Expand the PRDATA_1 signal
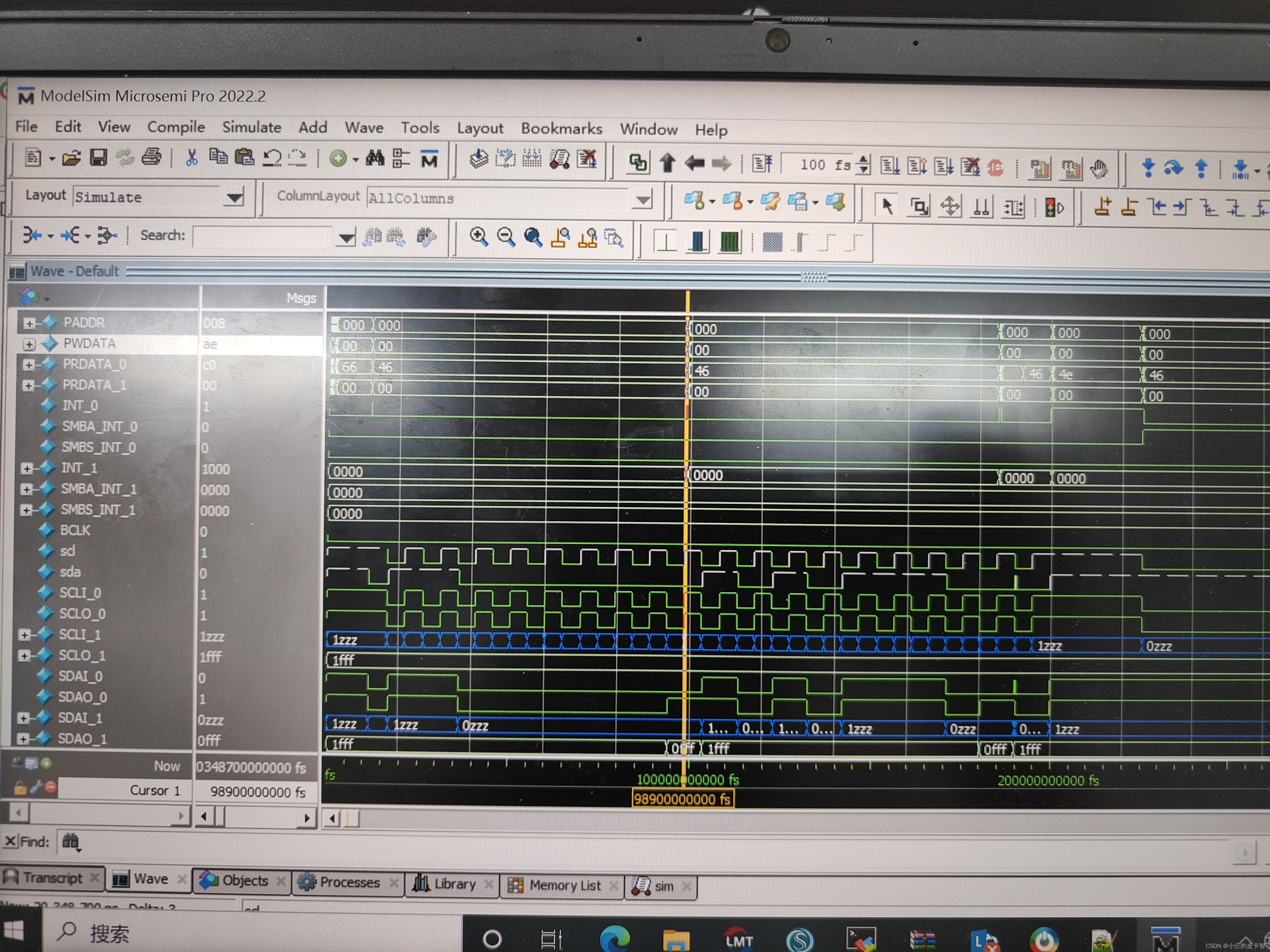 tap(28, 386)
